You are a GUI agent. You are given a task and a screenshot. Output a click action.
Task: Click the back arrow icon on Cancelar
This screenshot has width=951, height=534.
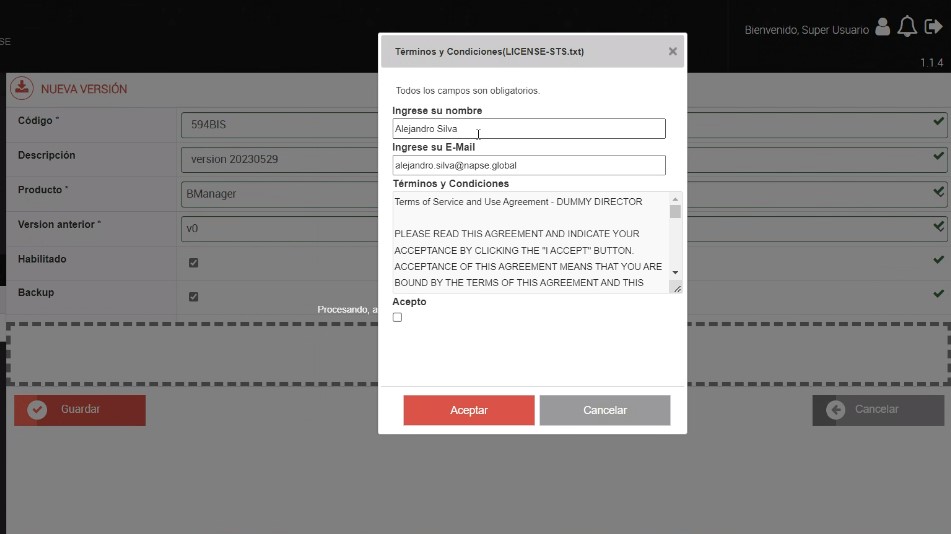point(835,410)
